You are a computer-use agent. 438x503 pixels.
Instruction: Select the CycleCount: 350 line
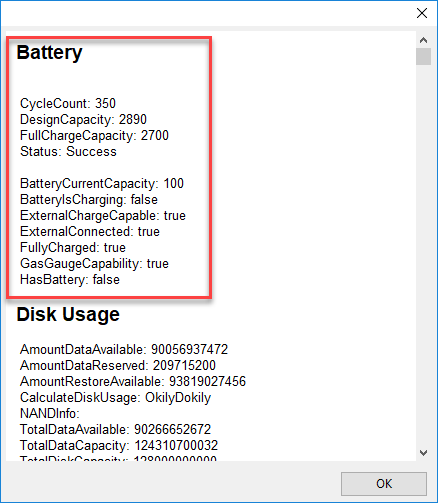coord(68,103)
